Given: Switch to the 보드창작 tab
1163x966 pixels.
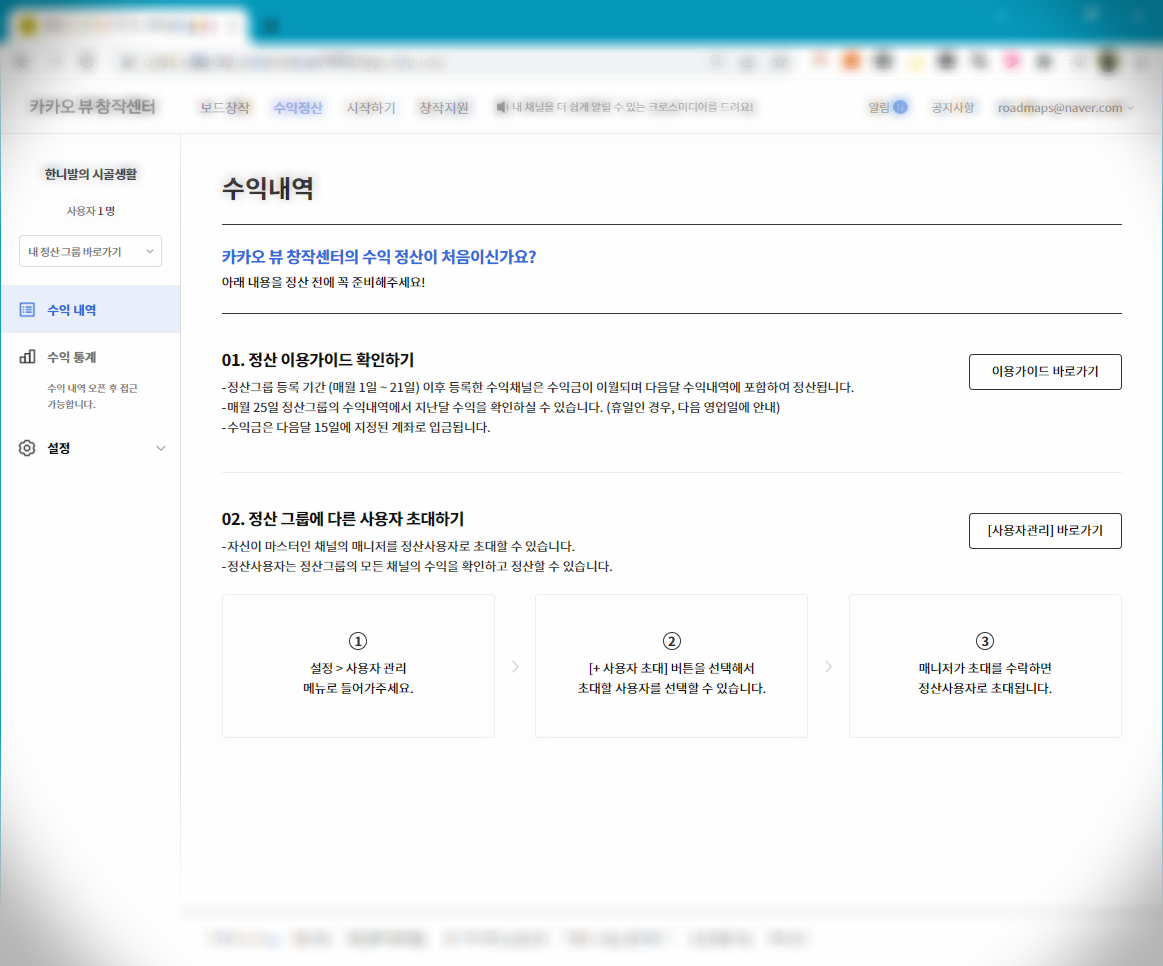Looking at the screenshot, I should (x=226, y=106).
